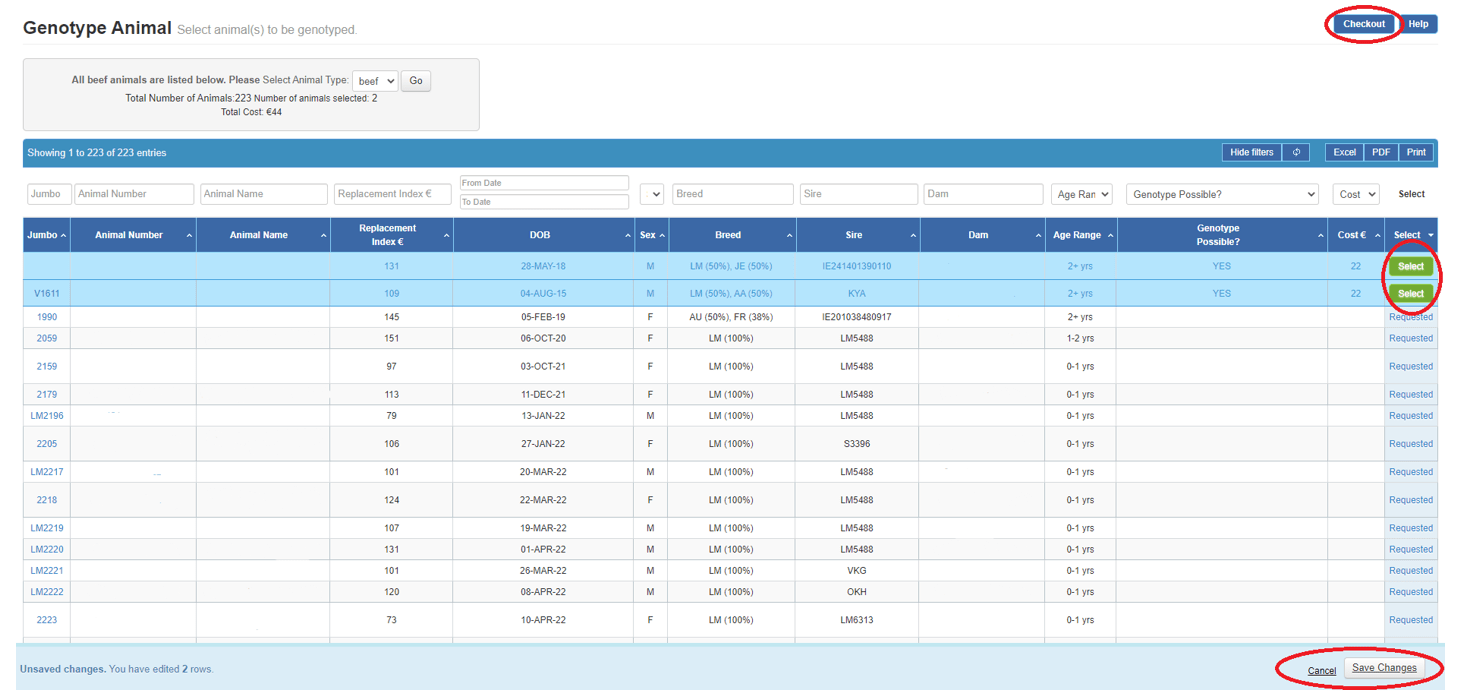The width and height of the screenshot is (1463, 697).
Task: Focus the Replacement Index € filter field
Action: coord(393,194)
